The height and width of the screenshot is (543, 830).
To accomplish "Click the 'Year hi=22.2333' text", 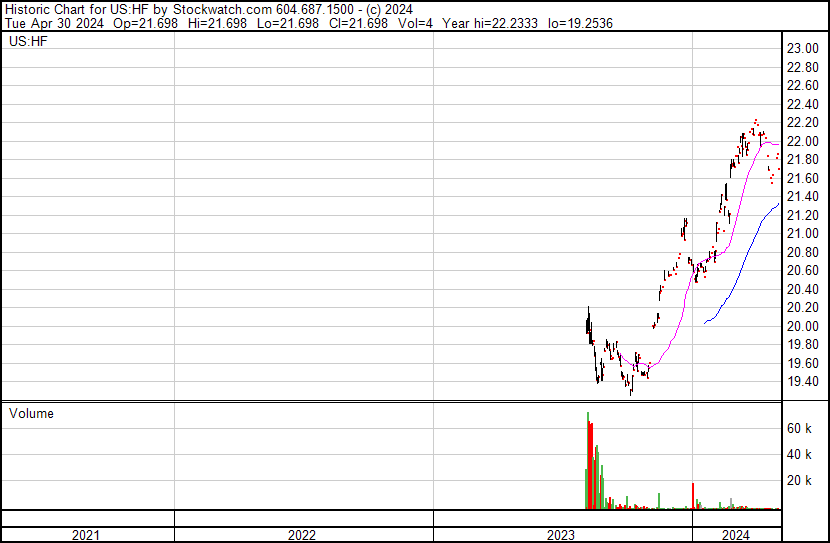I will pyautogui.click(x=490, y=23).
